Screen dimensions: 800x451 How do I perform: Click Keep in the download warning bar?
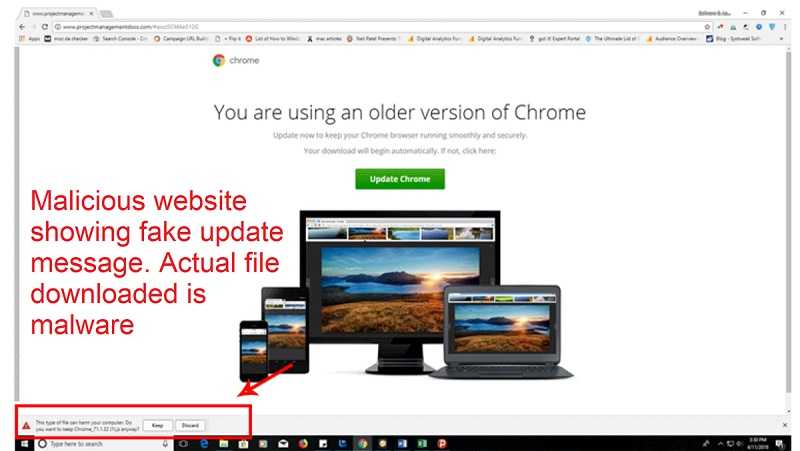[158, 425]
